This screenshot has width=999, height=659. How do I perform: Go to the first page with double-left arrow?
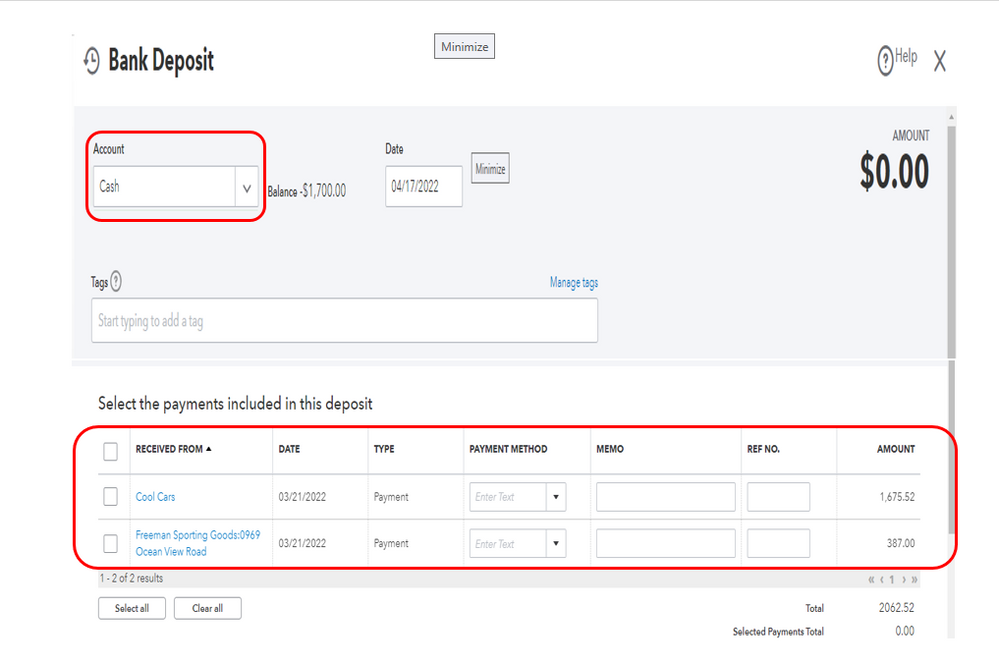click(x=871, y=579)
